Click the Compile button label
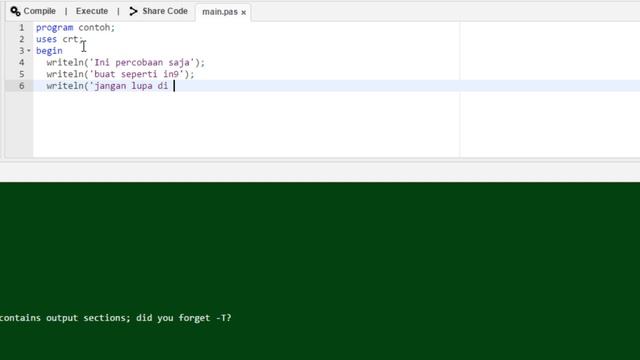640x360 pixels. pyautogui.click(x=40, y=11)
